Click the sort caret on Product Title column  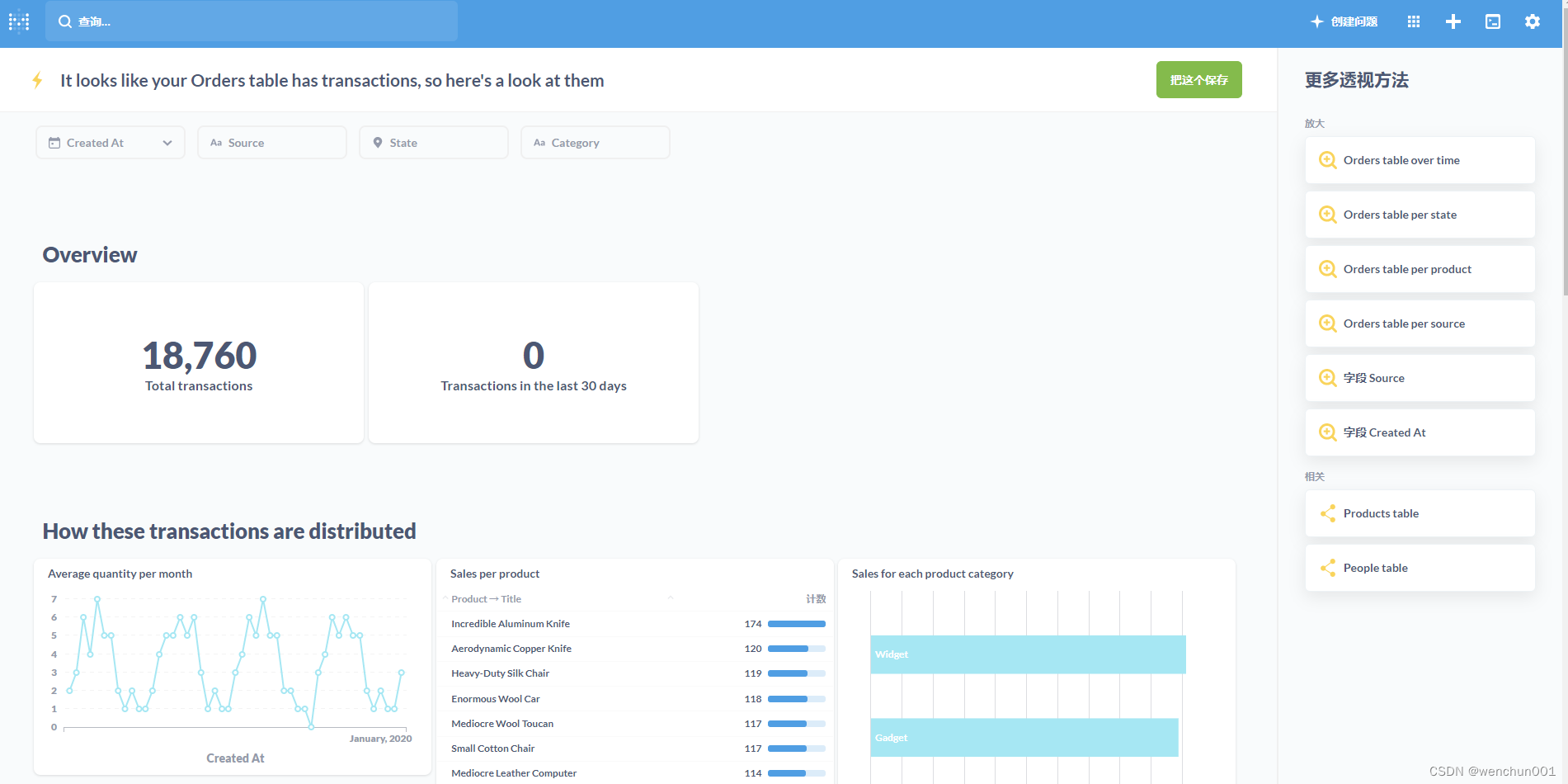click(670, 598)
